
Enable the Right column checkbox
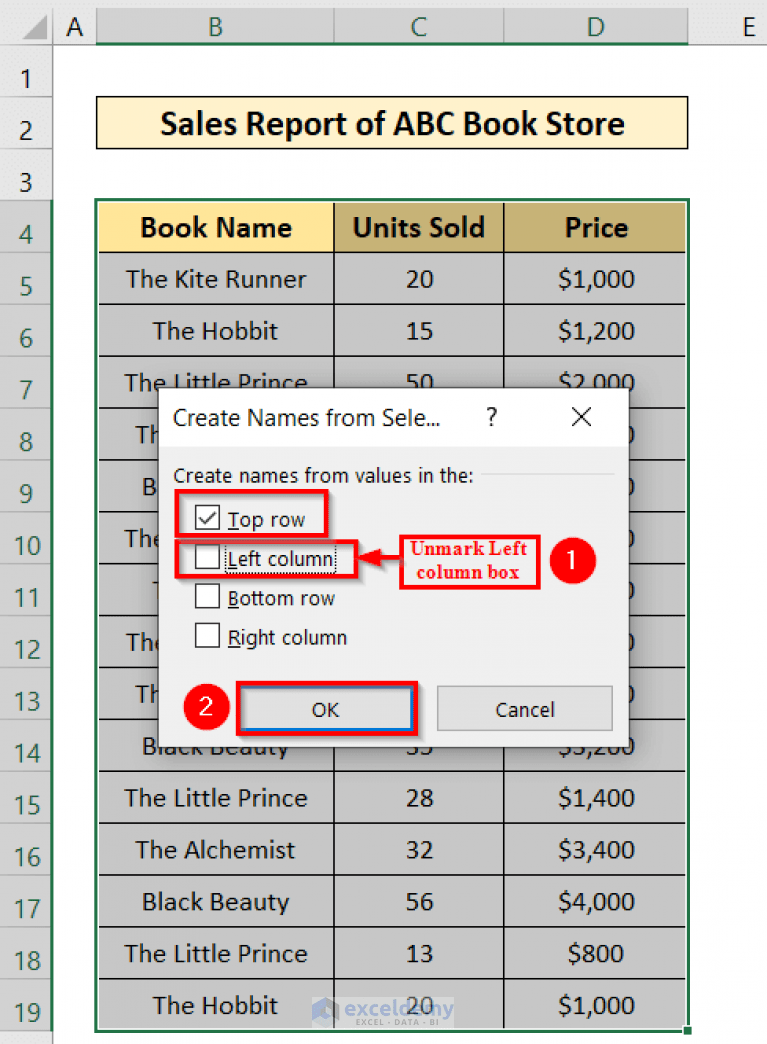coord(207,637)
